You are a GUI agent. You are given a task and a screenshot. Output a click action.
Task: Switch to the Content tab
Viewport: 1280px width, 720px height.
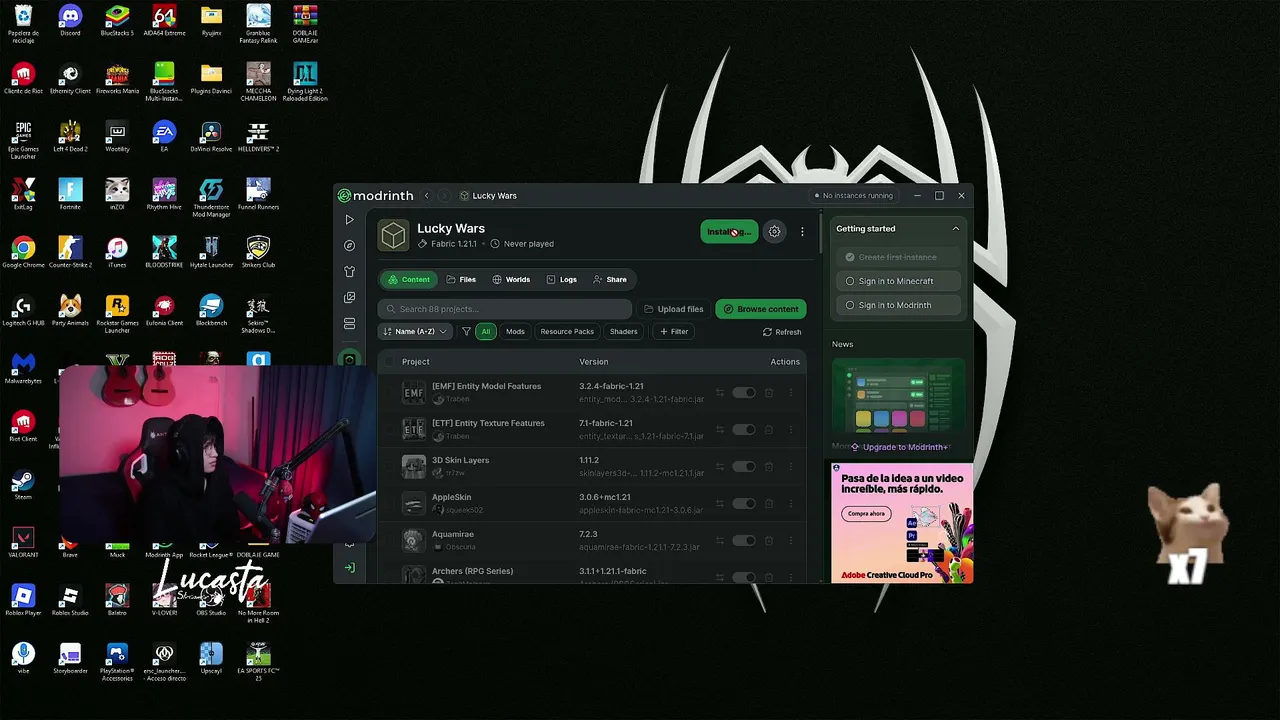click(408, 280)
